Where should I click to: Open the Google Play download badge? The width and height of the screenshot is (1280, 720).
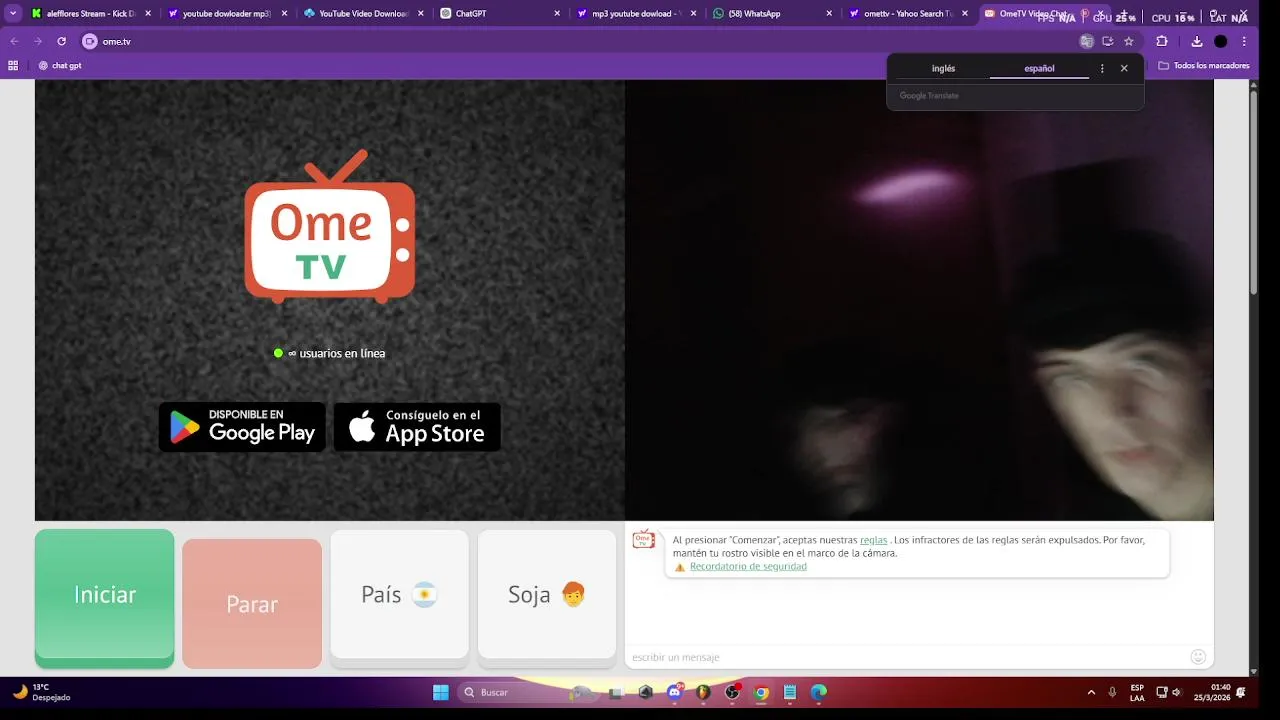pos(242,427)
